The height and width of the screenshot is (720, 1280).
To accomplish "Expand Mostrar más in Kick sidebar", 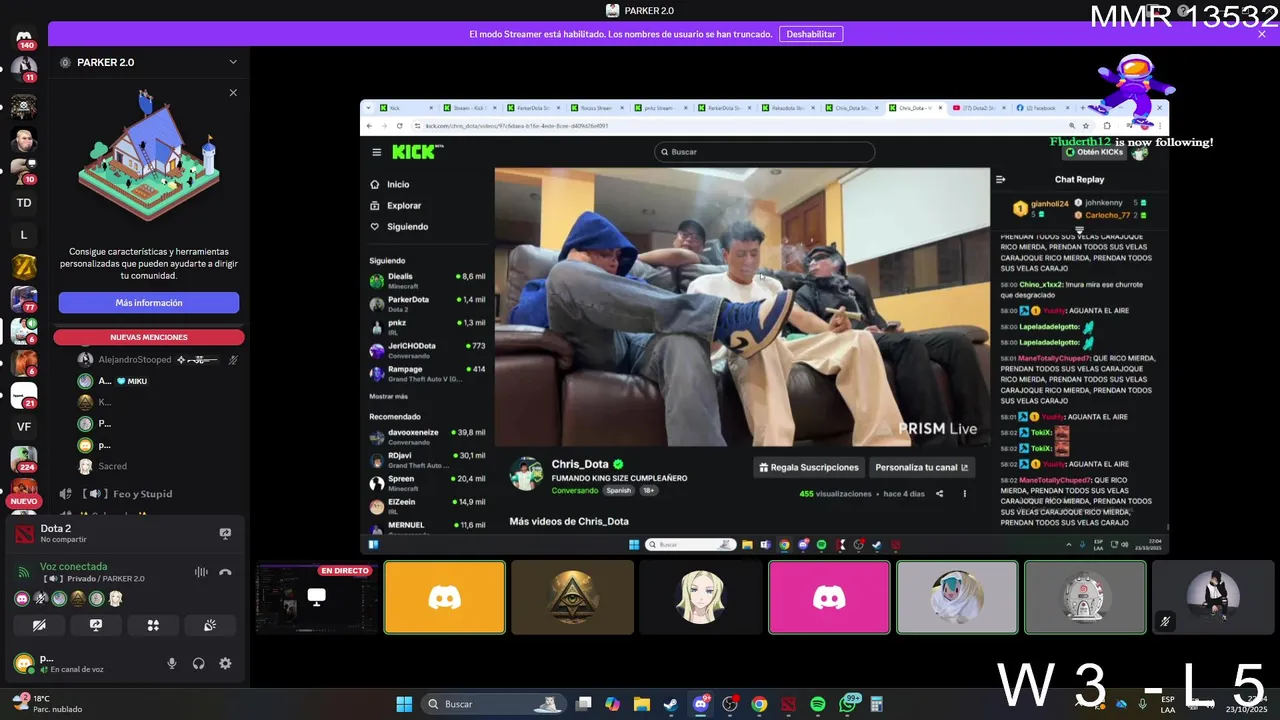I will click(388, 397).
